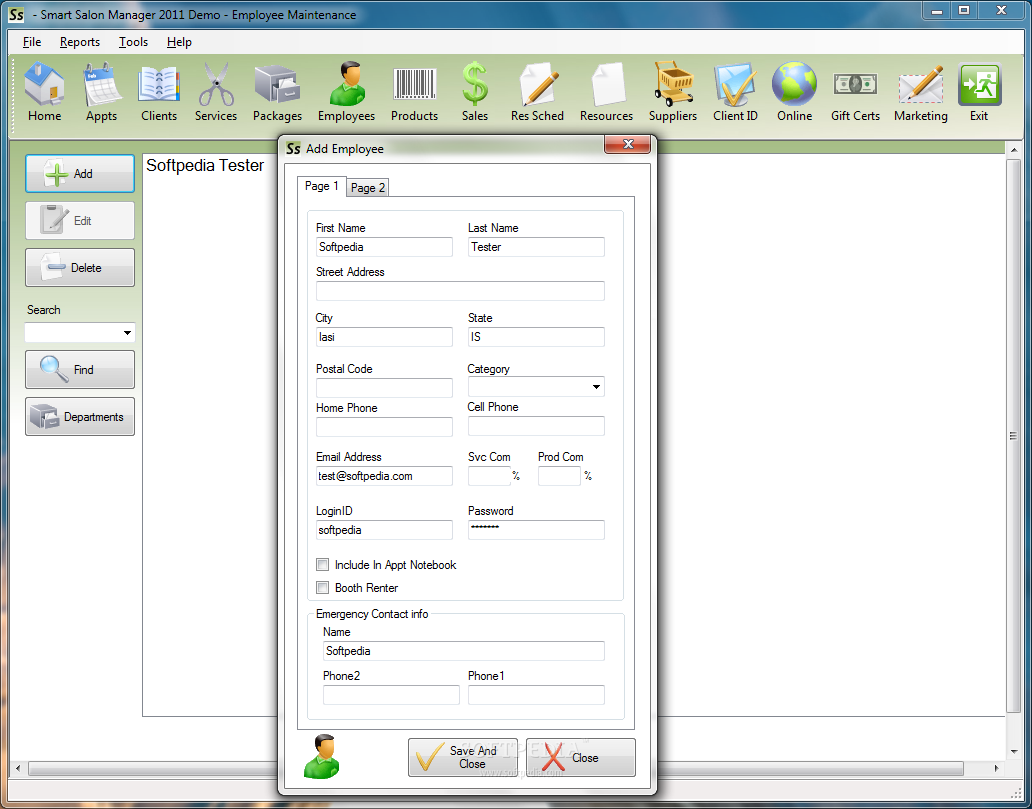
Task: Click the Email Address field
Action: click(384, 476)
